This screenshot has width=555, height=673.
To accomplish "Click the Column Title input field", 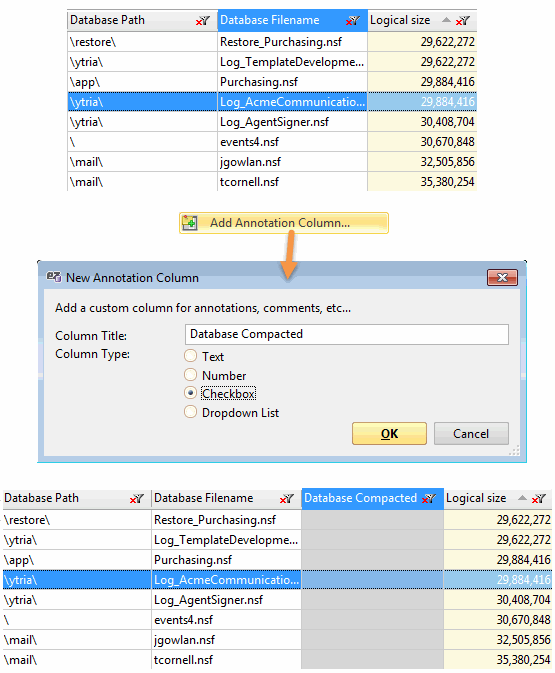I will pos(347,334).
